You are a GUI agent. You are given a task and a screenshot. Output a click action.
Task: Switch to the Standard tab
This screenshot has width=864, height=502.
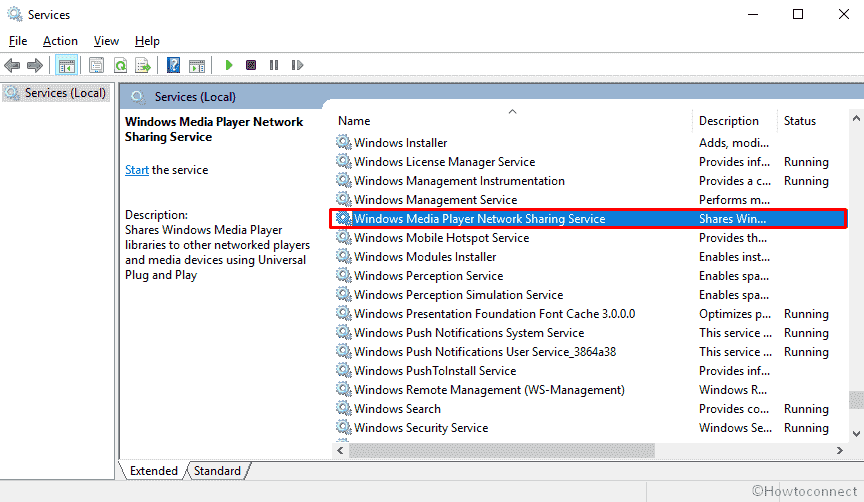pos(217,471)
